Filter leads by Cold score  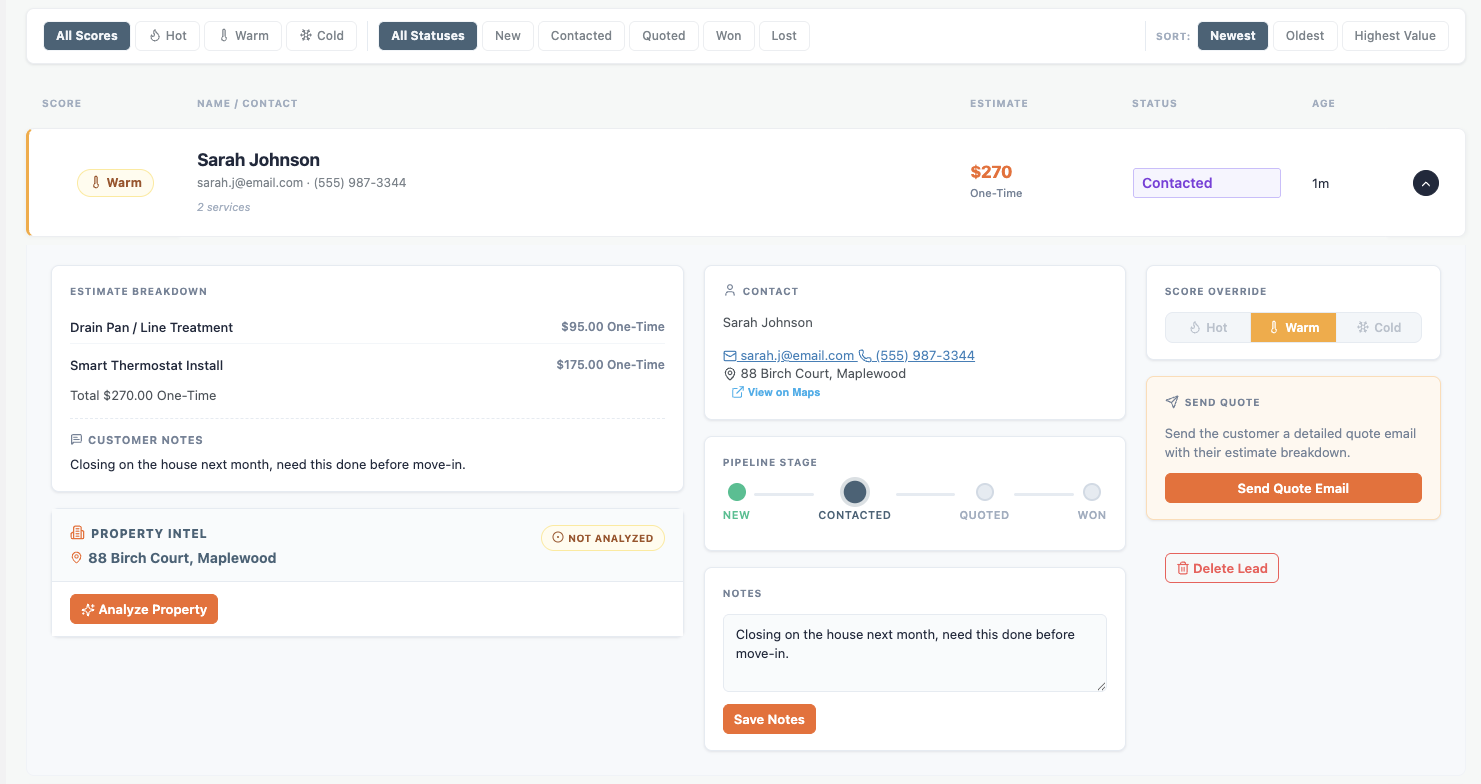tap(321, 36)
